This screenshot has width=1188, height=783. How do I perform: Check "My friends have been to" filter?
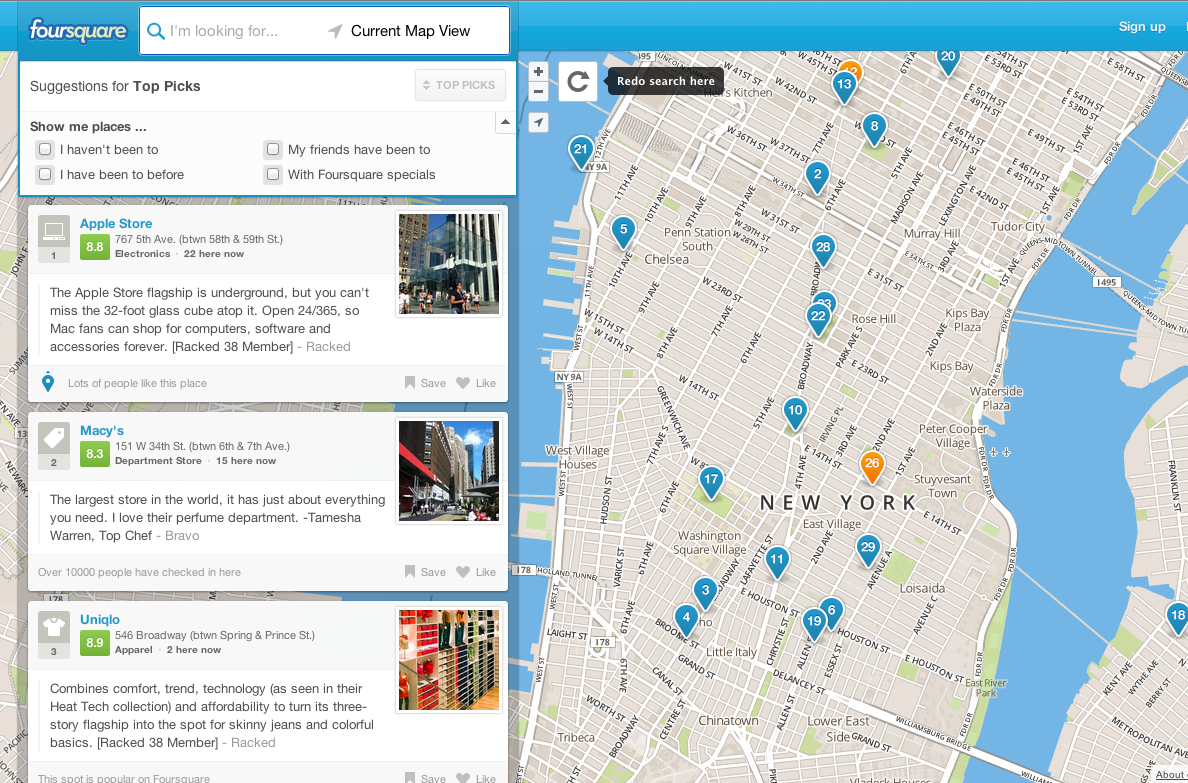point(273,149)
